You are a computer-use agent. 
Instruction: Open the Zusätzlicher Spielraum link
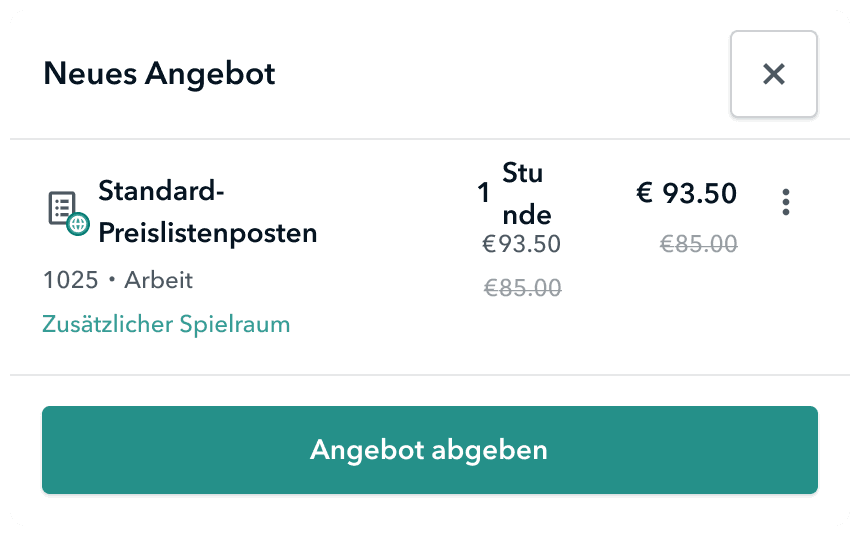pos(166,324)
